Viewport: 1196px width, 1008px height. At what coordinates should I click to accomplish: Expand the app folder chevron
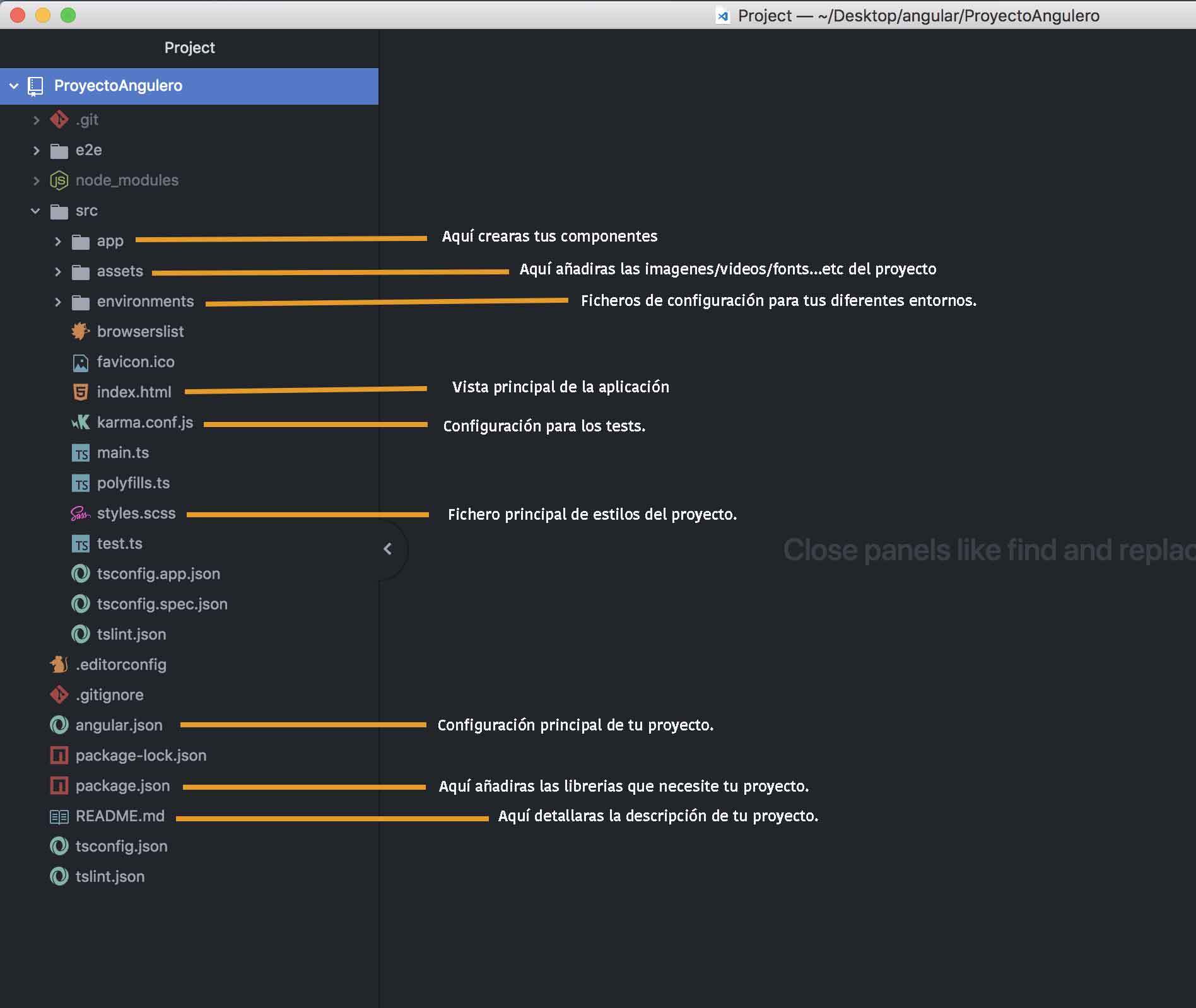coord(57,241)
